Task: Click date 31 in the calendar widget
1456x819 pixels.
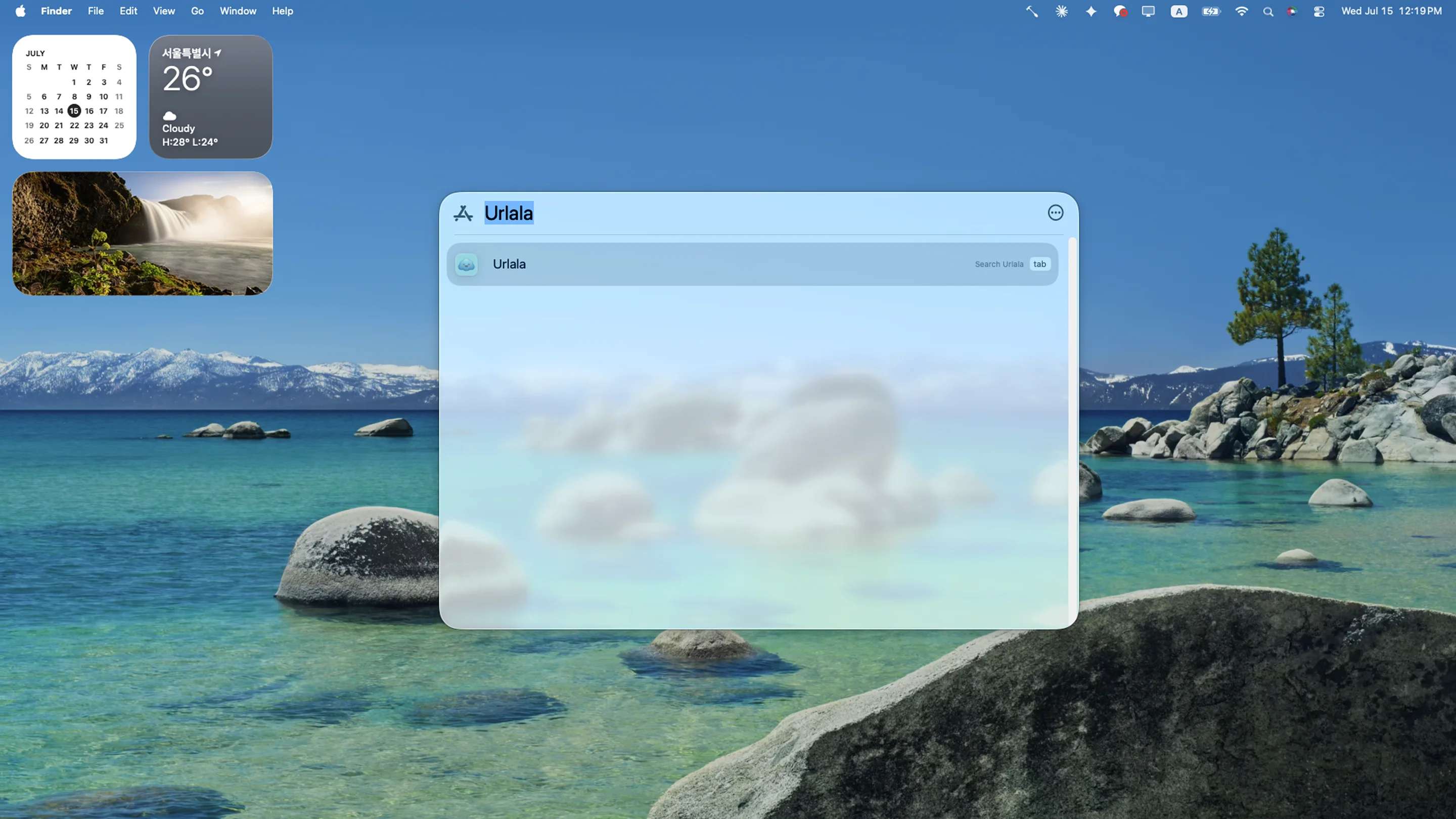Action: click(x=104, y=140)
